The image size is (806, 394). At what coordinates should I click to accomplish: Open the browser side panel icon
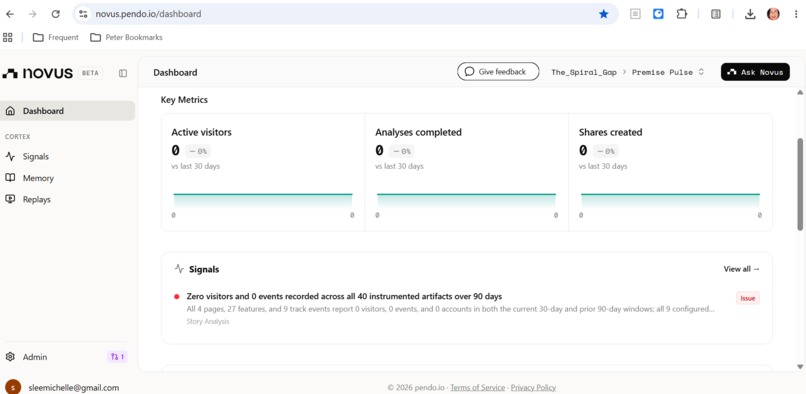[x=716, y=14]
